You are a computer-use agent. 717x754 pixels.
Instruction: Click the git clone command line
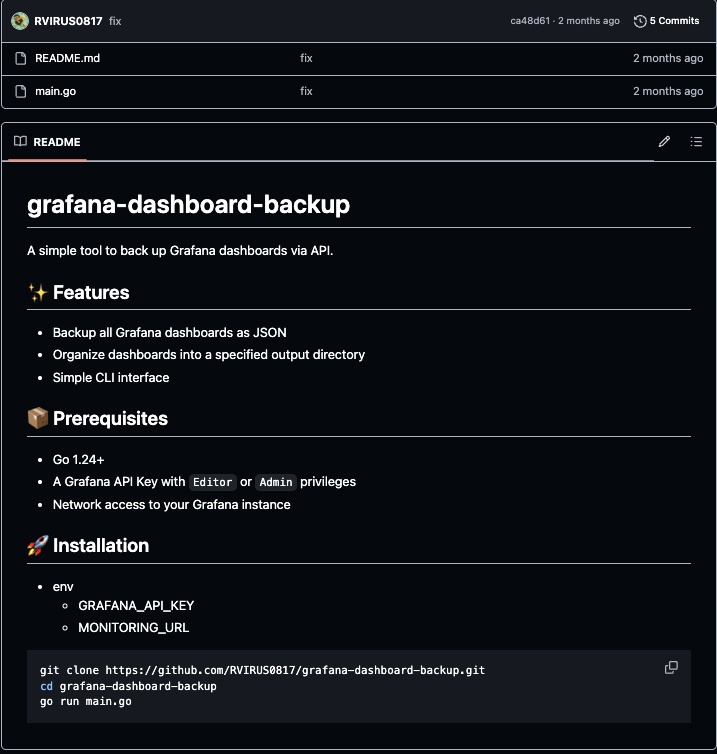coord(262,670)
